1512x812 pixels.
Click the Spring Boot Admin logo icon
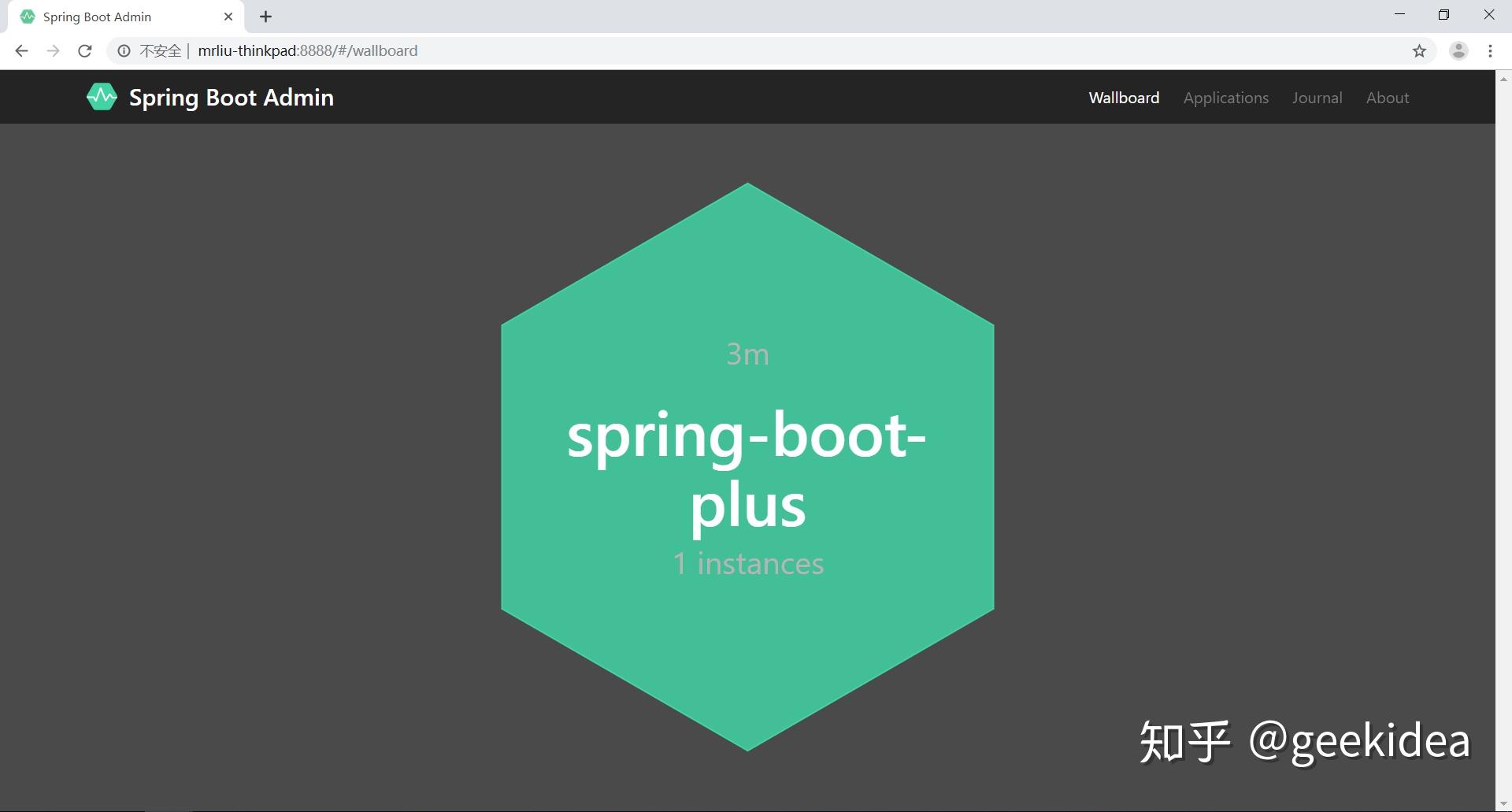(x=101, y=96)
